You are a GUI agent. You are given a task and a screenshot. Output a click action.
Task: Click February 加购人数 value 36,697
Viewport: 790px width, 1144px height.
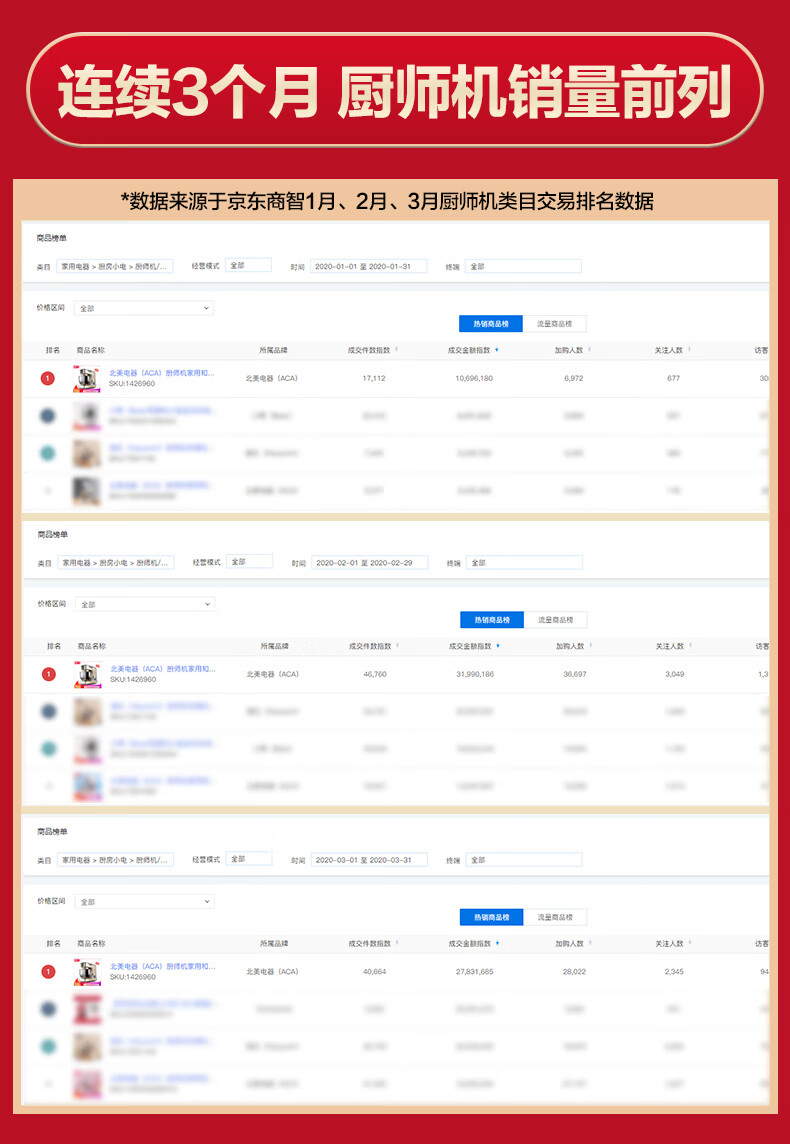coord(575,674)
